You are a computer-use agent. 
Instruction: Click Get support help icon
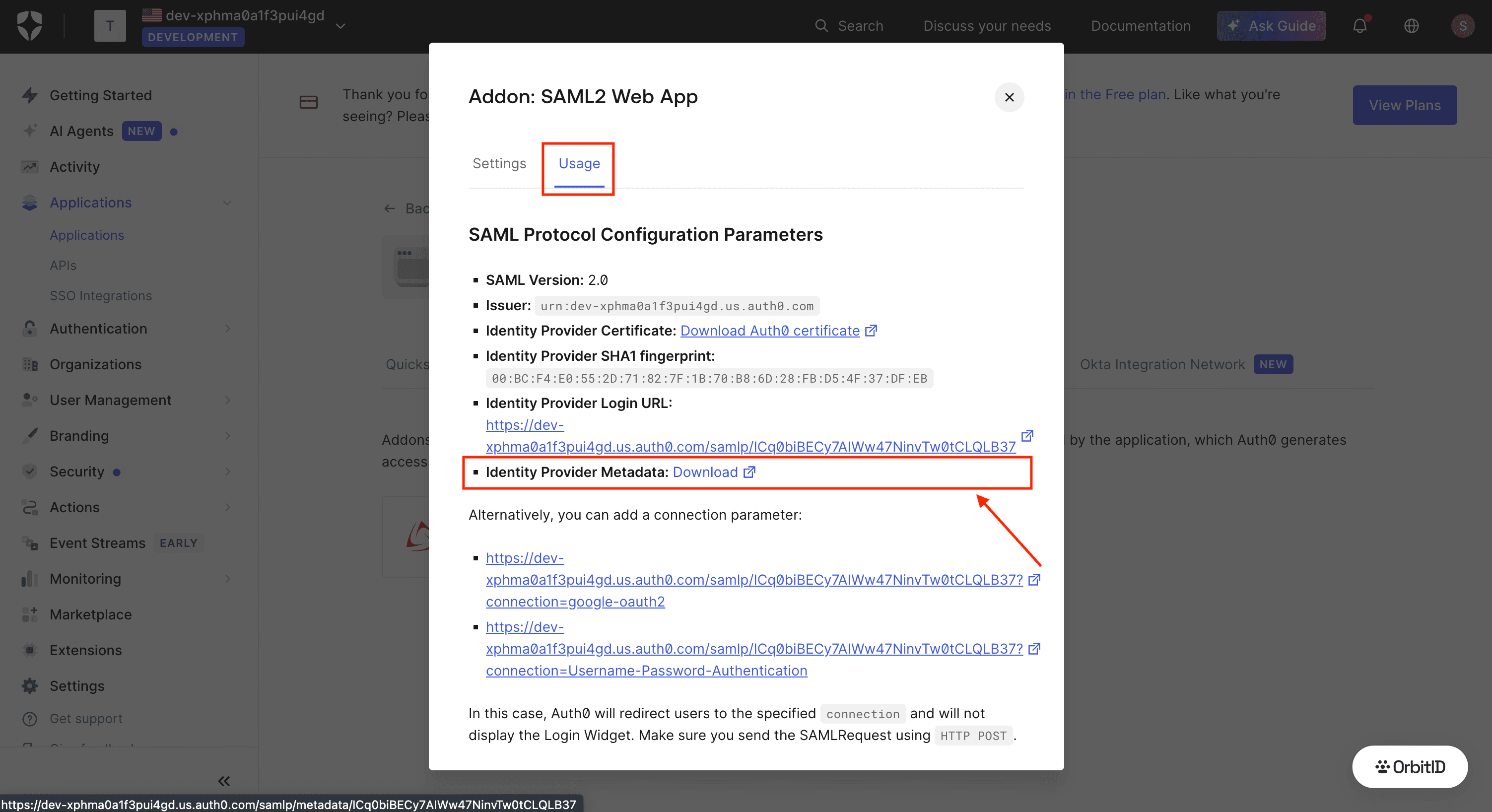click(x=30, y=719)
